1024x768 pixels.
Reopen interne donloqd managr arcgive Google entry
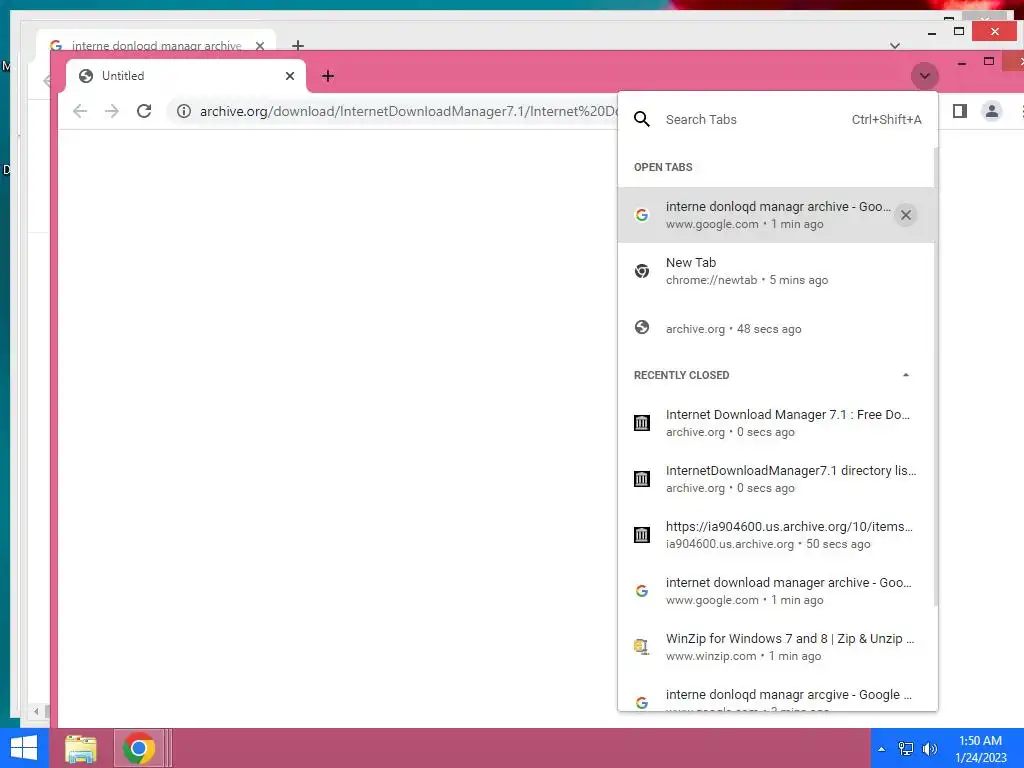[x=776, y=694]
